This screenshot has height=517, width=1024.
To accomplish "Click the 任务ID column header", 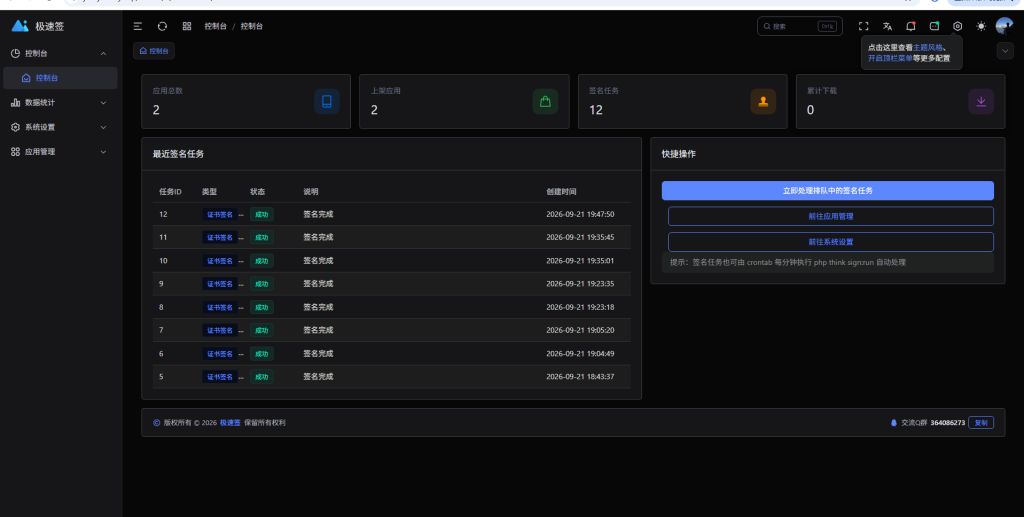I will (170, 192).
